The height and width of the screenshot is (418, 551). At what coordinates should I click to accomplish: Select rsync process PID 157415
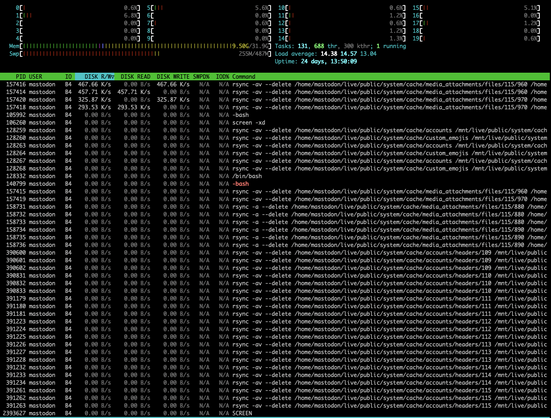pyautogui.click(x=276, y=191)
